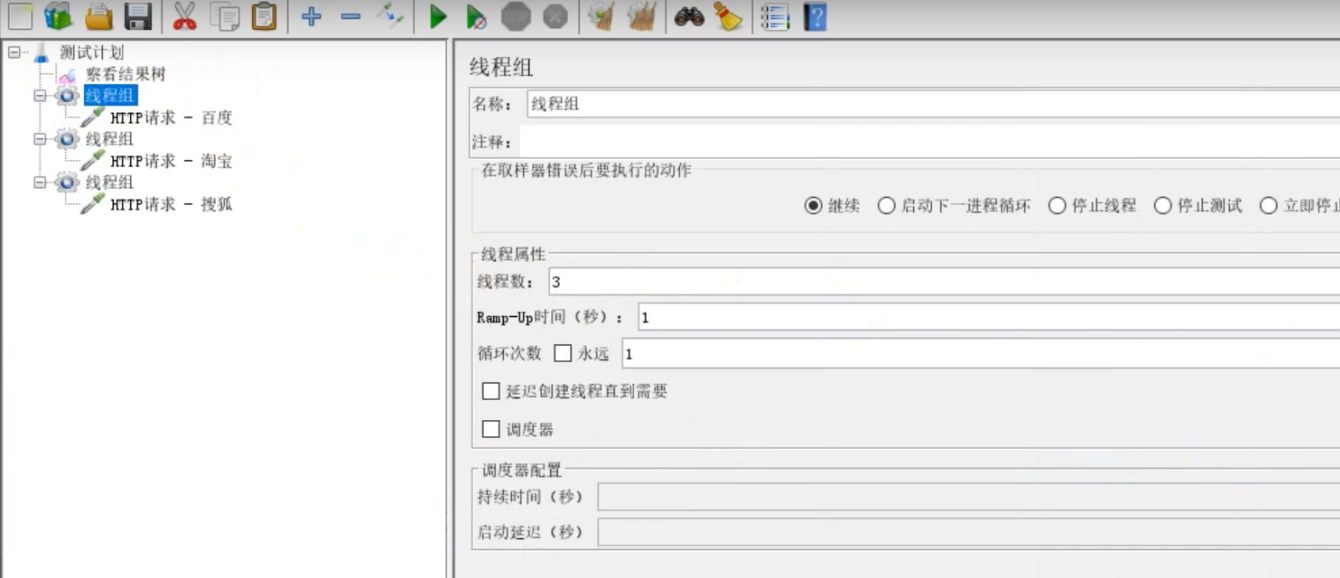Click the 名称 name input field

(x=933, y=104)
